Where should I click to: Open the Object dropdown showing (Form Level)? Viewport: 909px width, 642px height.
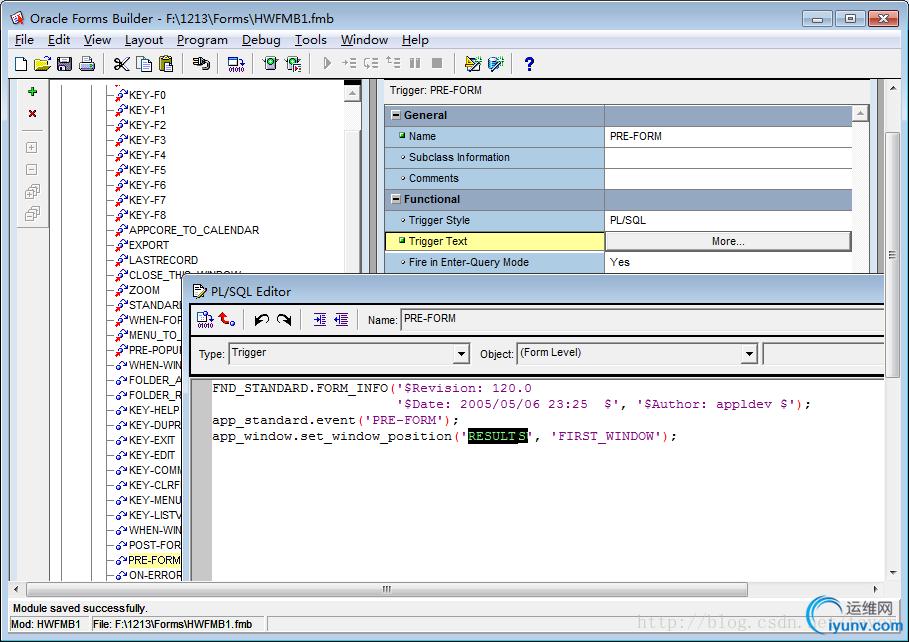(x=749, y=353)
